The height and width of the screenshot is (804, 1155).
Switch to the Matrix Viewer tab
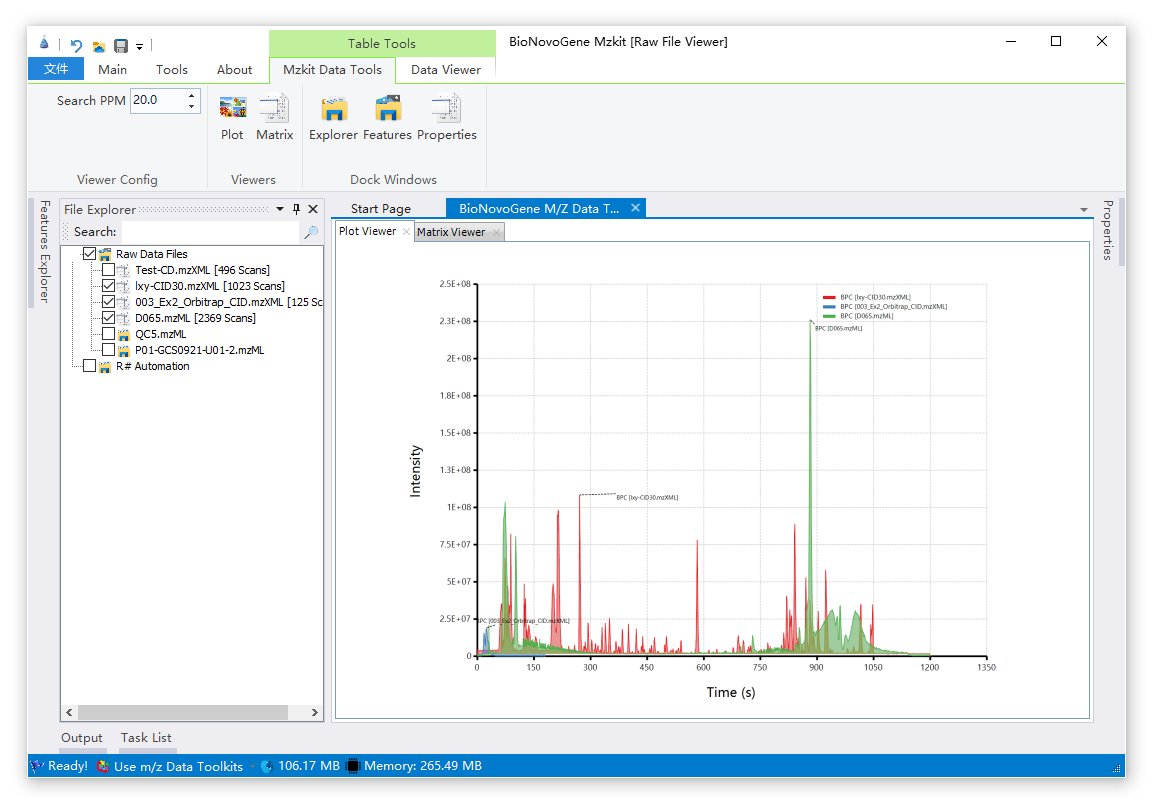coord(450,232)
